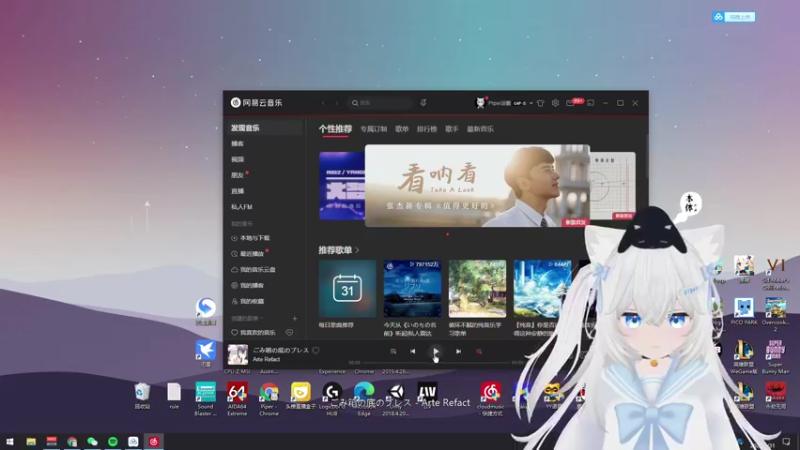Open the Recycle Bin desktop icon
Screen dimensions: 800x450
142,396
